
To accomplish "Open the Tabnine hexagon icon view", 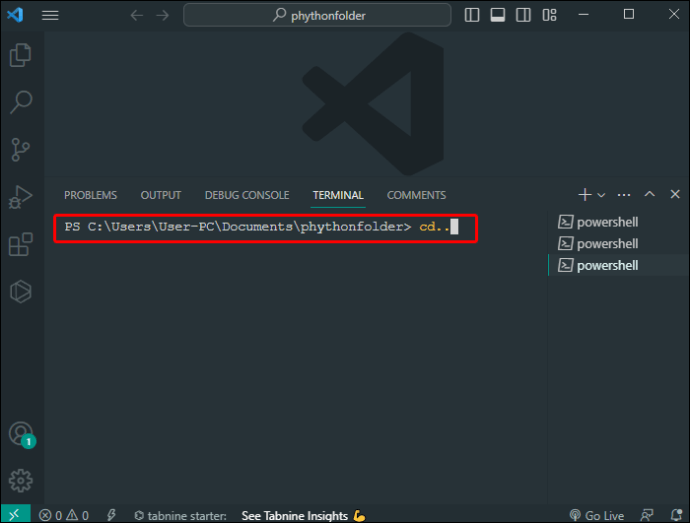I will pos(20,291).
